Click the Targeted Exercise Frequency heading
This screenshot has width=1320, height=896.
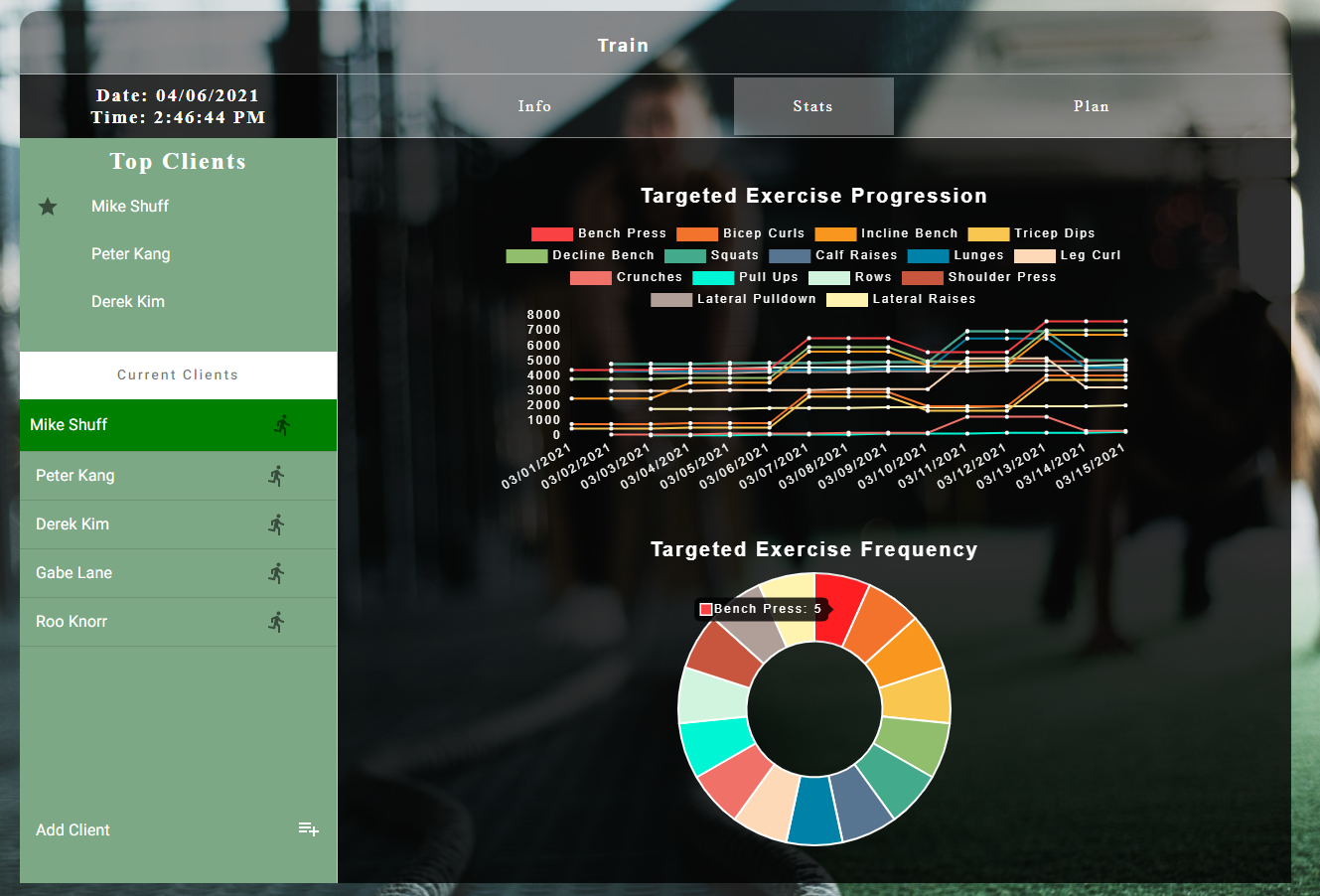pos(814,549)
